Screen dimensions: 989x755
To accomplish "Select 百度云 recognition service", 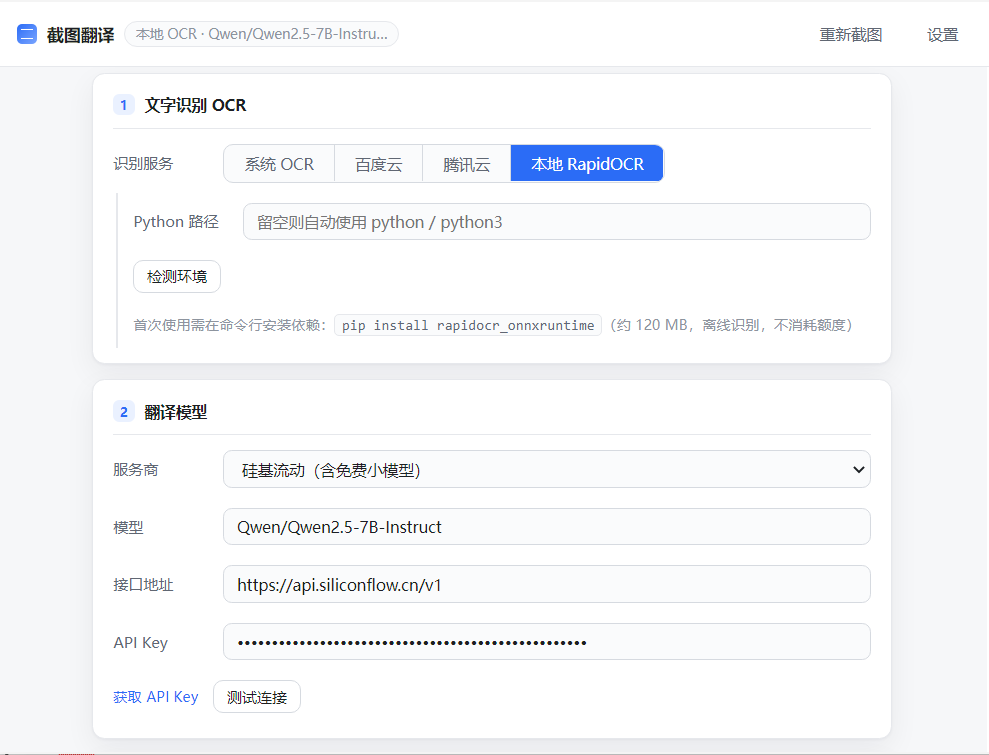I will coord(378,164).
